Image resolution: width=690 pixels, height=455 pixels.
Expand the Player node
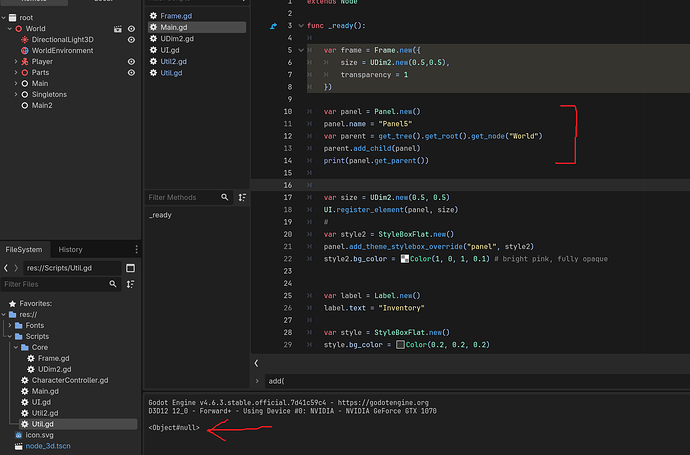click(16, 62)
